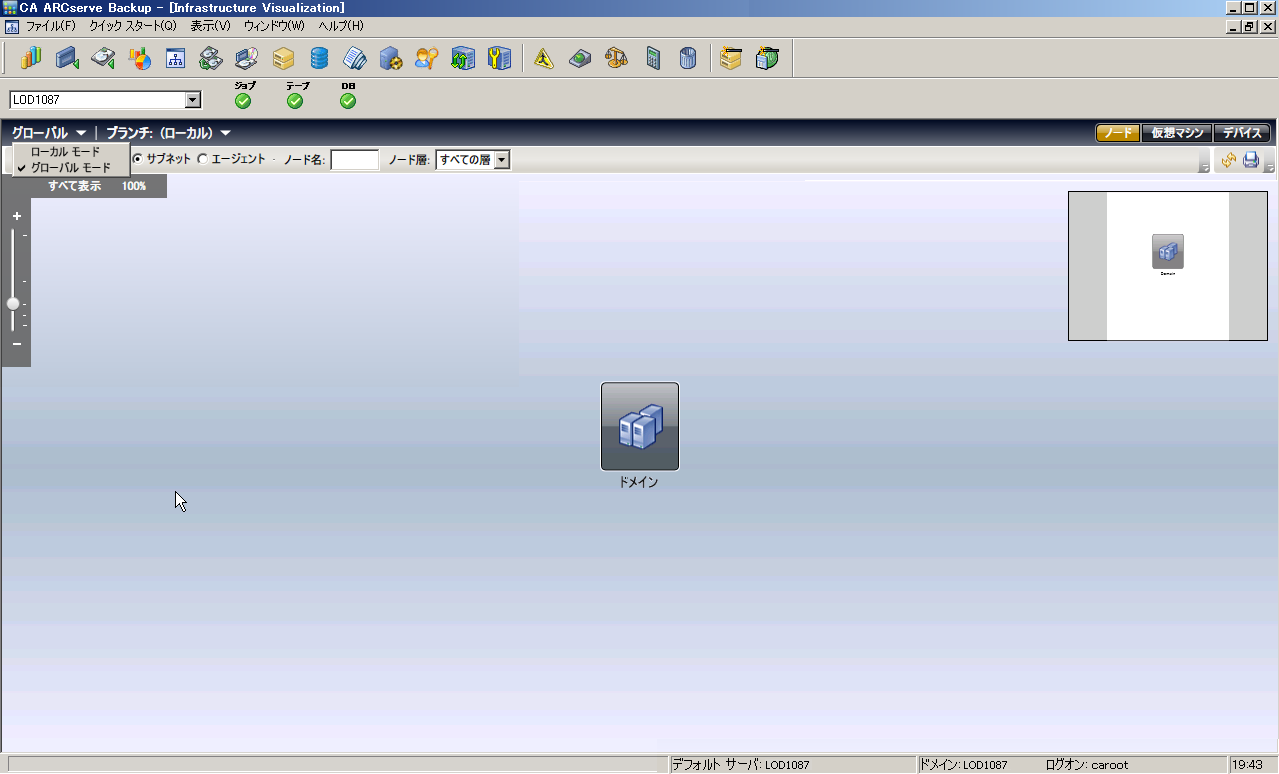Click the calculator icon in the toolbar
The height and width of the screenshot is (774, 1279).
tap(653, 59)
